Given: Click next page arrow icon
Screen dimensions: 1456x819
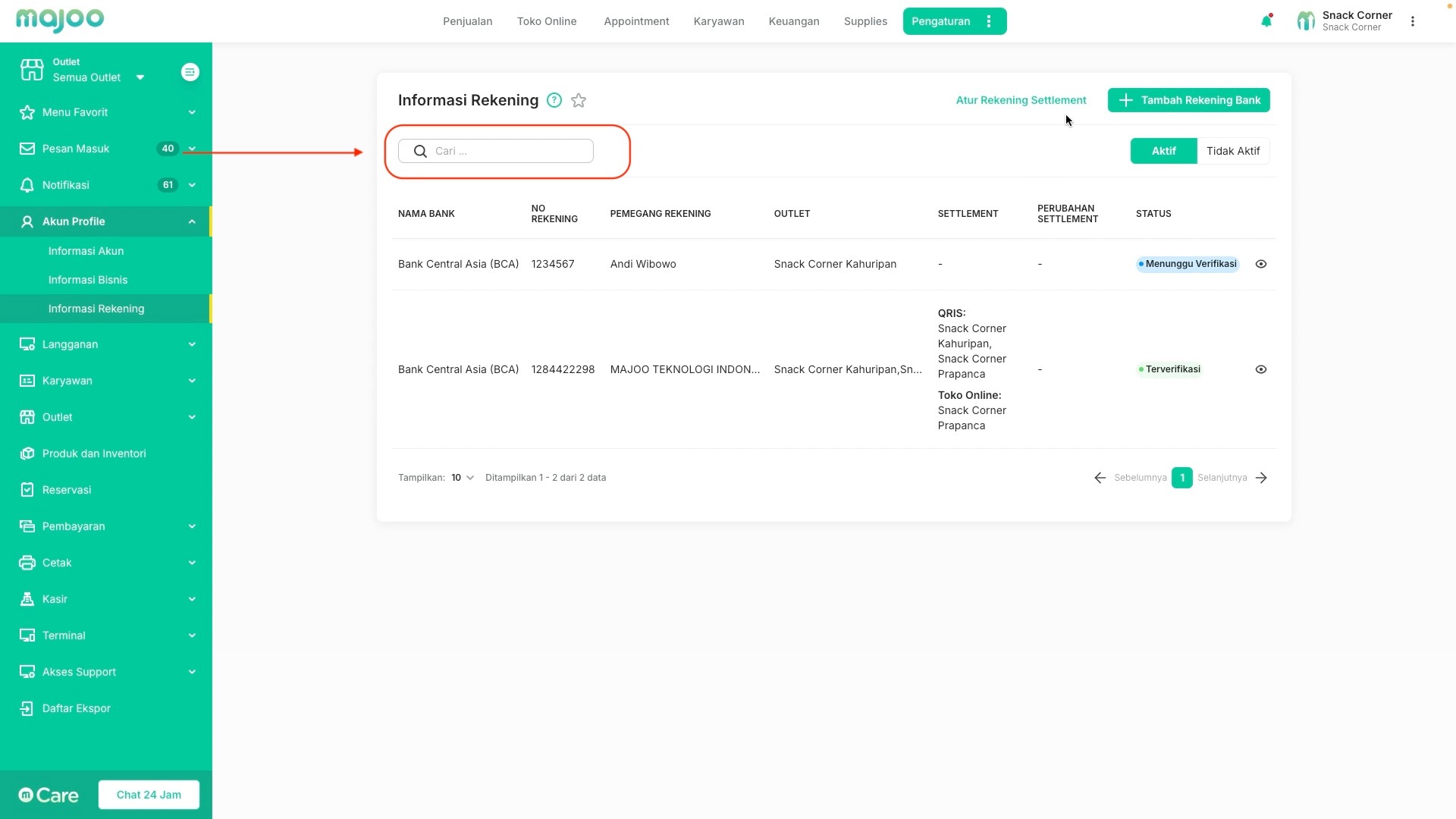Looking at the screenshot, I should tap(1261, 478).
